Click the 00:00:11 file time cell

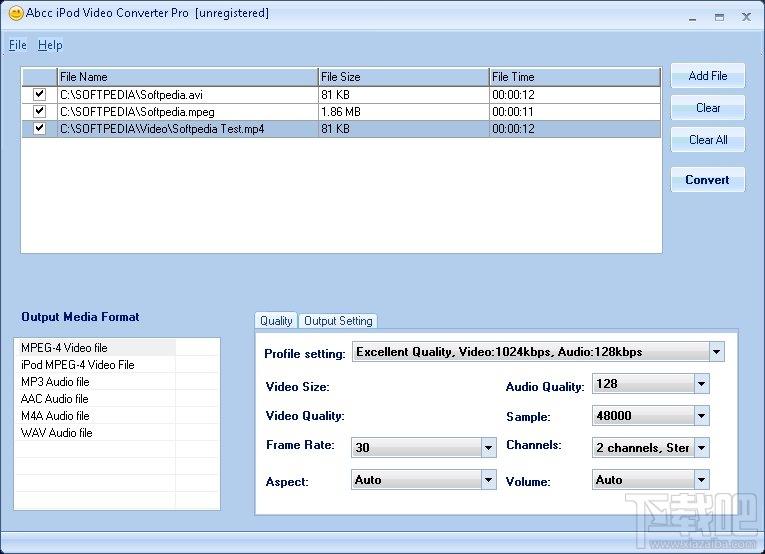pos(575,112)
